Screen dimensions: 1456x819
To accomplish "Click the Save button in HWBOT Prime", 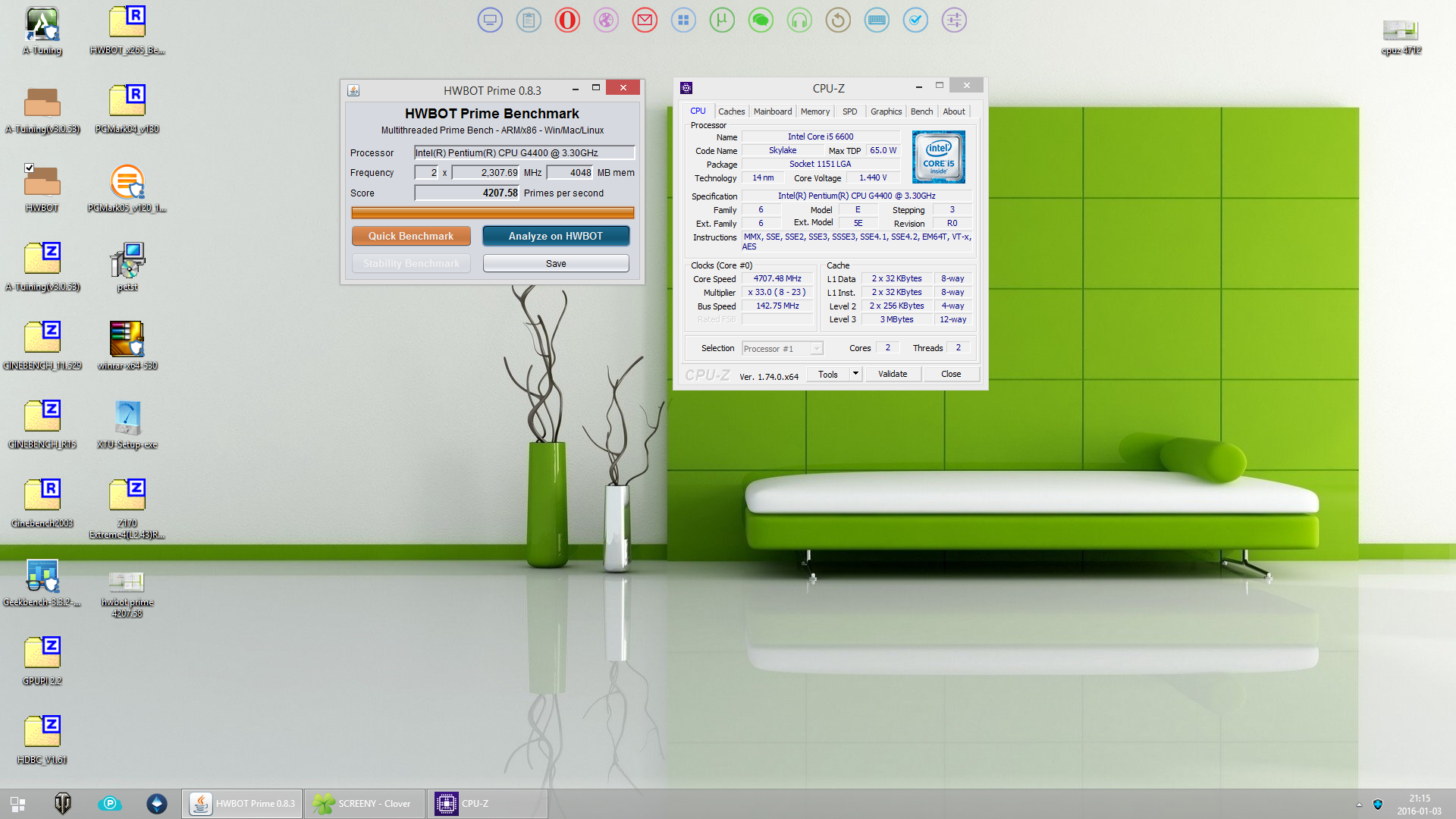I will (556, 263).
